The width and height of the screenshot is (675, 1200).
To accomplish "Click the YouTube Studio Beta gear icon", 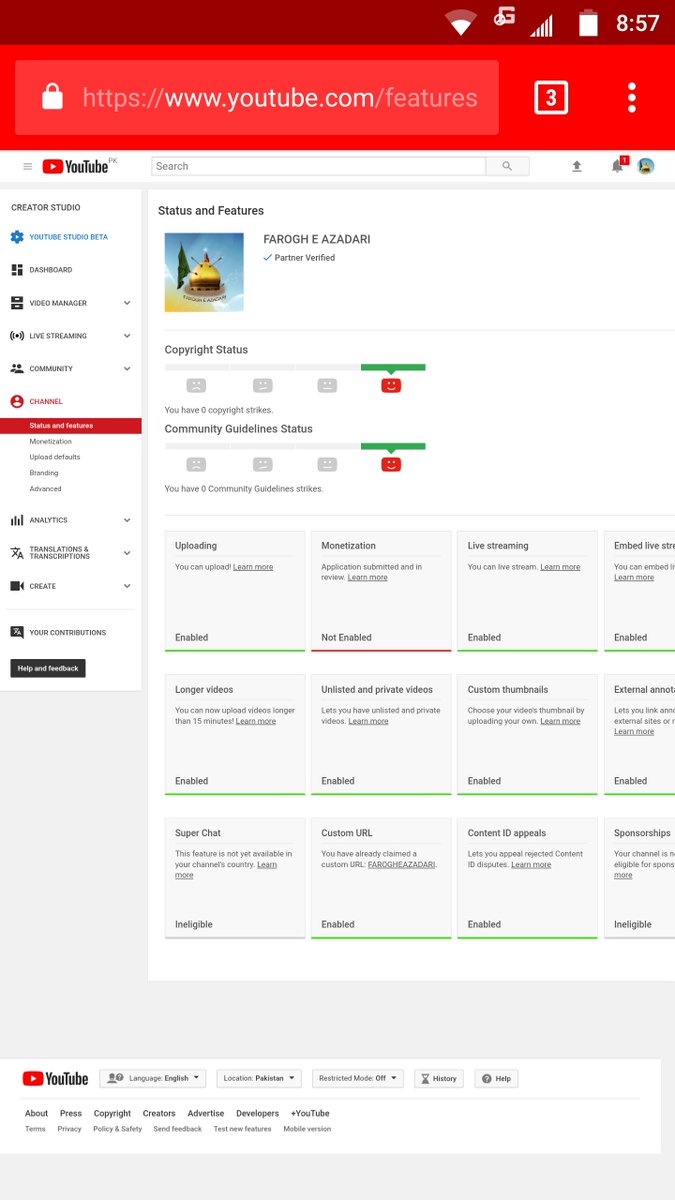I will pyautogui.click(x=17, y=237).
